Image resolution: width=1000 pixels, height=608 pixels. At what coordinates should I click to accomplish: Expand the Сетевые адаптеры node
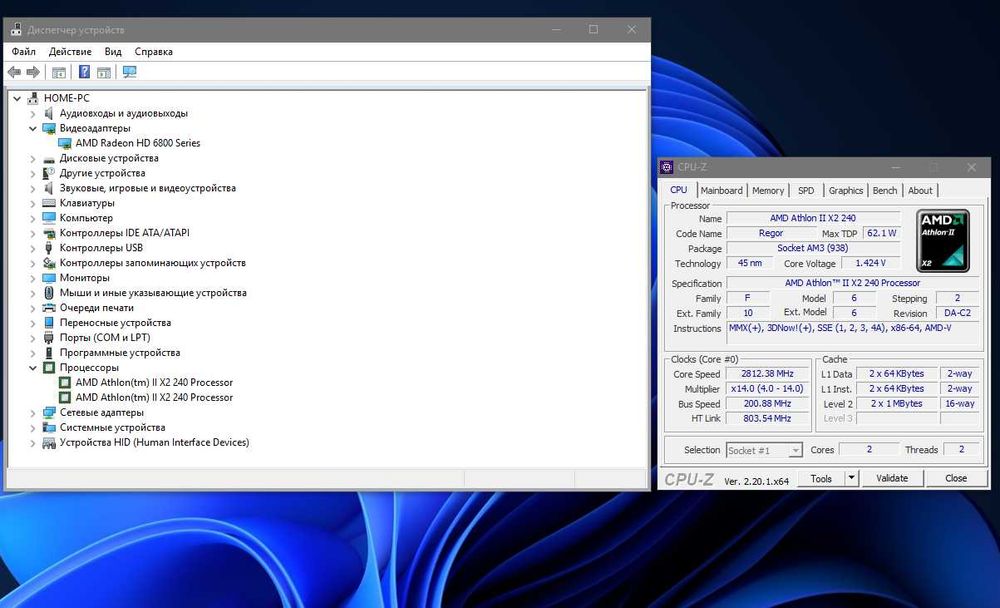(x=33, y=413)
